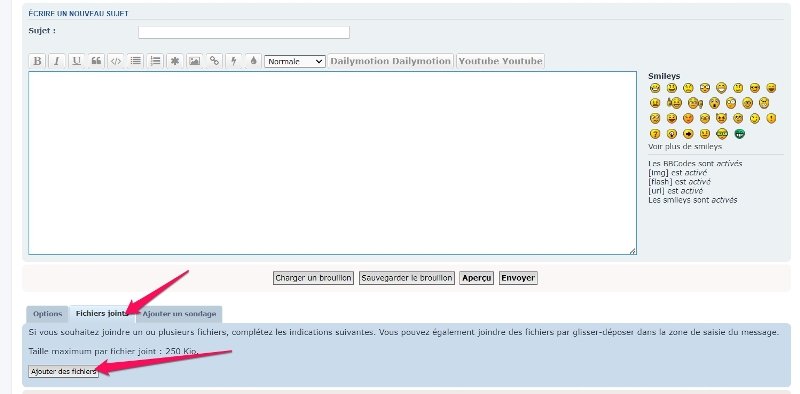Viewport: 800px width, 394px height.
Task: Insert a URL with the chain link icon
Action: pos(214,61)
